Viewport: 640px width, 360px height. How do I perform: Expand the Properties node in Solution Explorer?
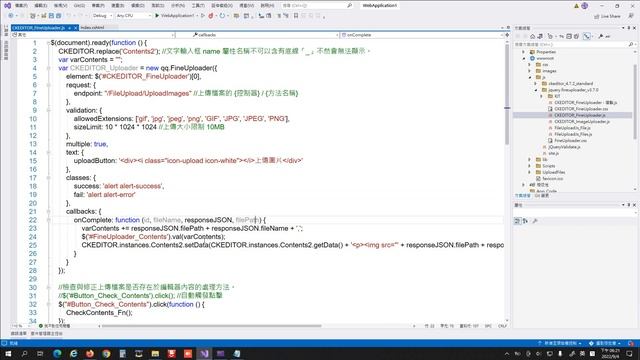tap(524, 52)
